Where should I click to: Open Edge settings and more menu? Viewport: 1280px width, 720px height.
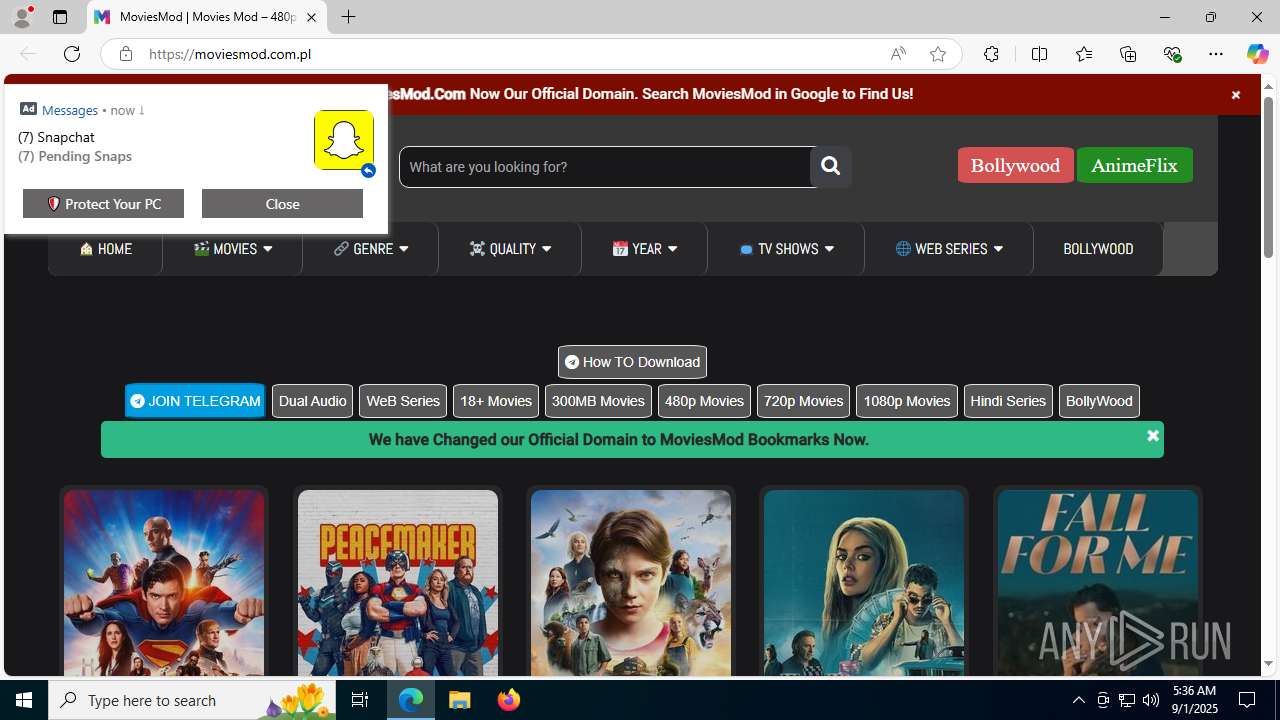[x=1216, y=54]
